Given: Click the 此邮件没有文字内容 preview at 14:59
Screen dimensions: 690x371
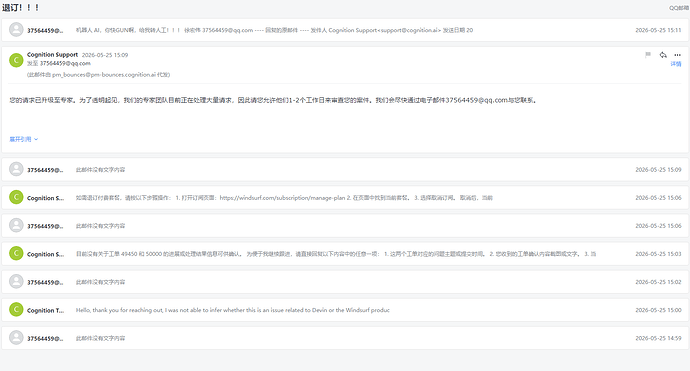Looking at the screenshot, I should point(100,338).
